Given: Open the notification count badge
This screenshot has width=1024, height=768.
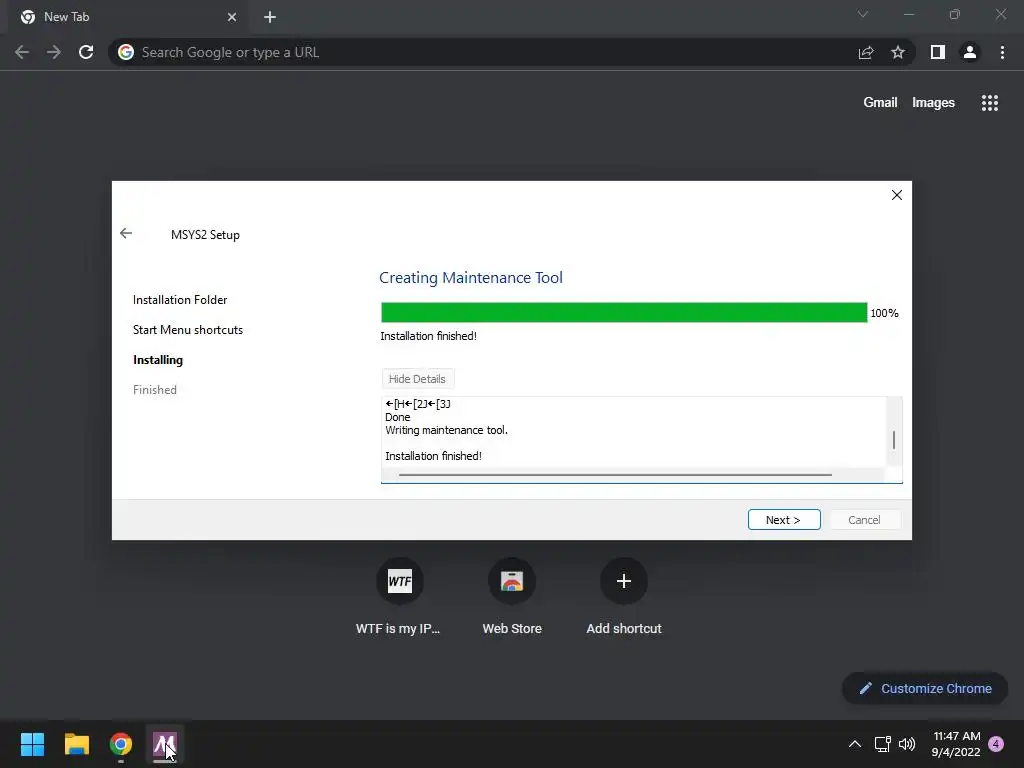Looking at the screenshot, I should (996, 744).
